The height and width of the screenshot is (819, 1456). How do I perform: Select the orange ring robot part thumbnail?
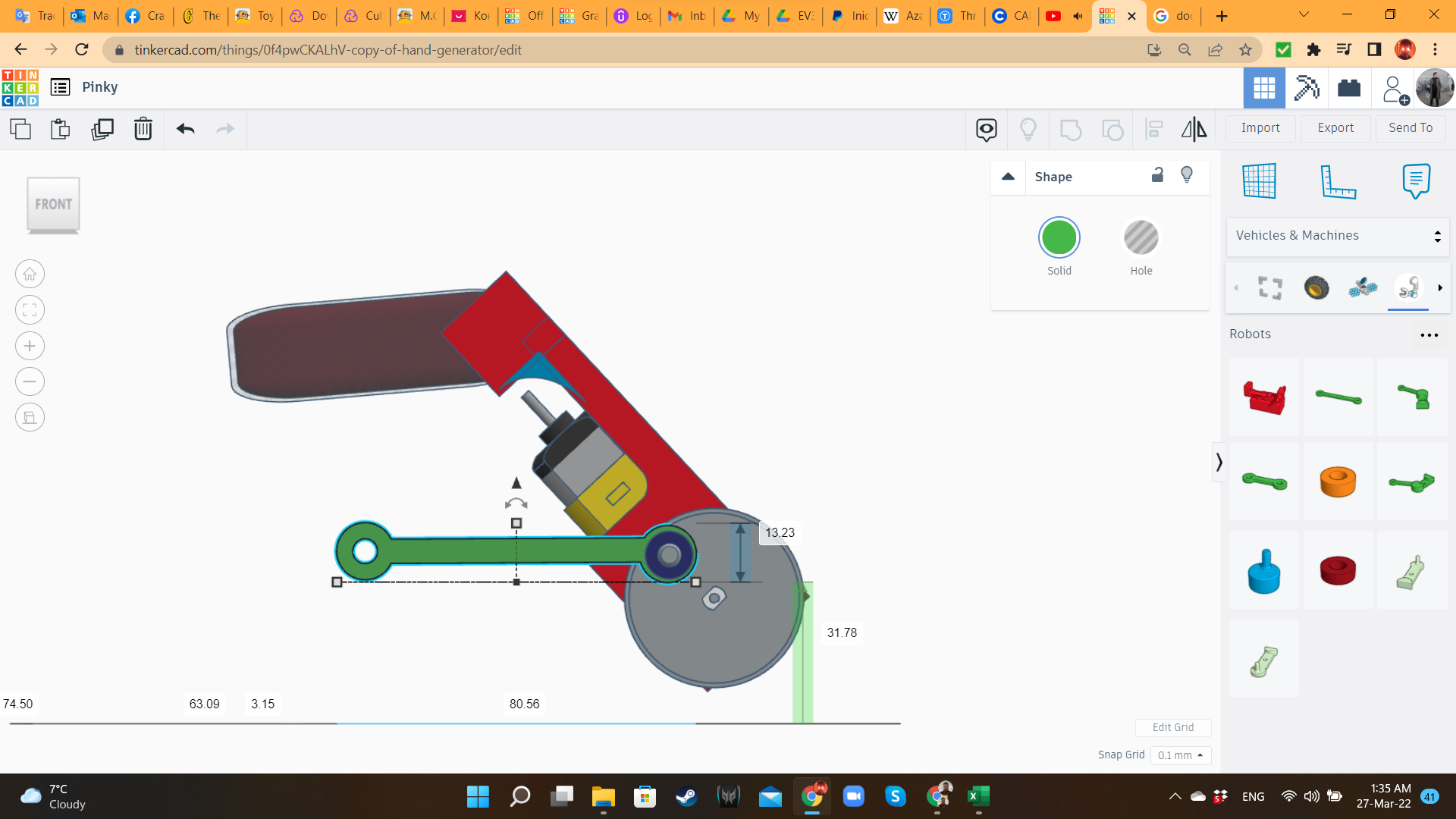(1338, 482)
